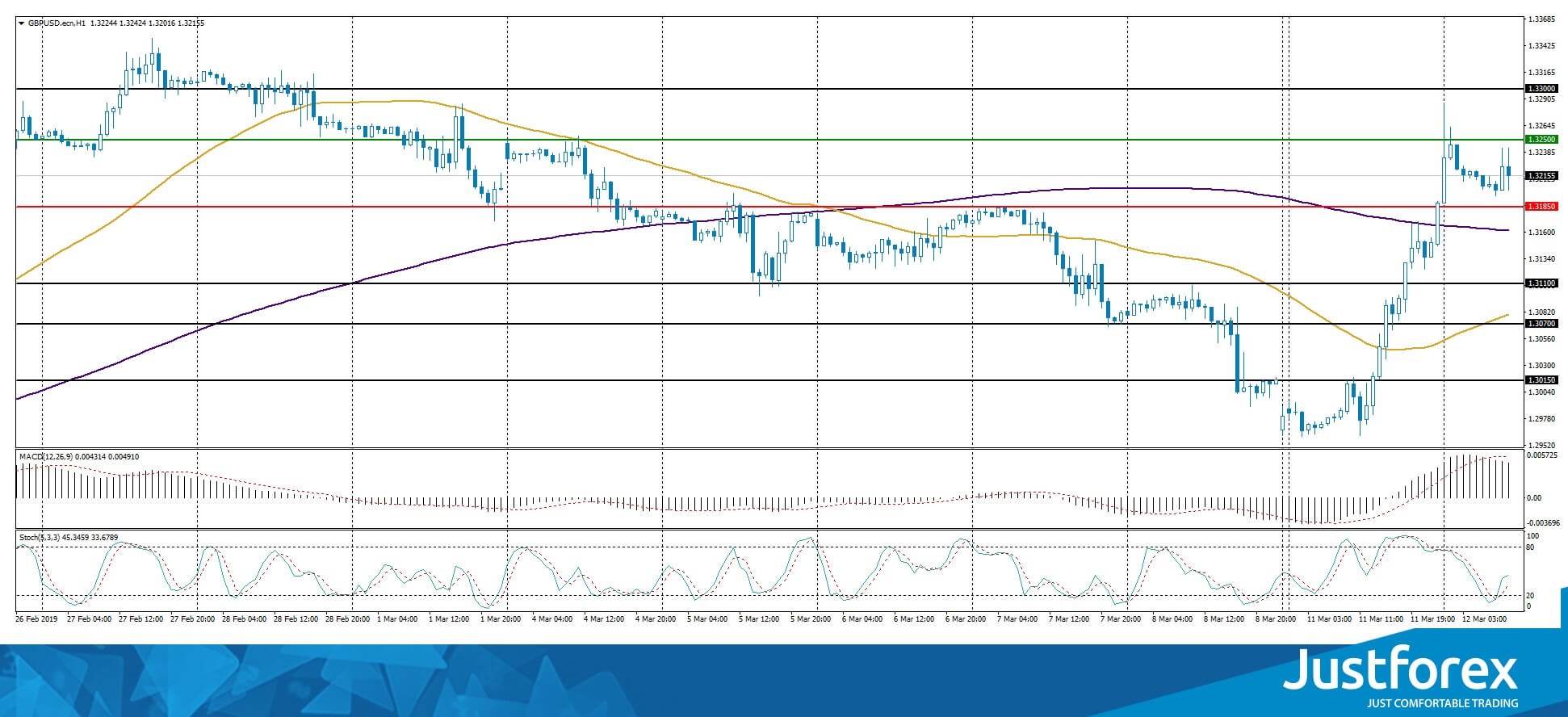
Task: Click the 28 Feb 20:00 time label
Action: (x=347, y=619)
